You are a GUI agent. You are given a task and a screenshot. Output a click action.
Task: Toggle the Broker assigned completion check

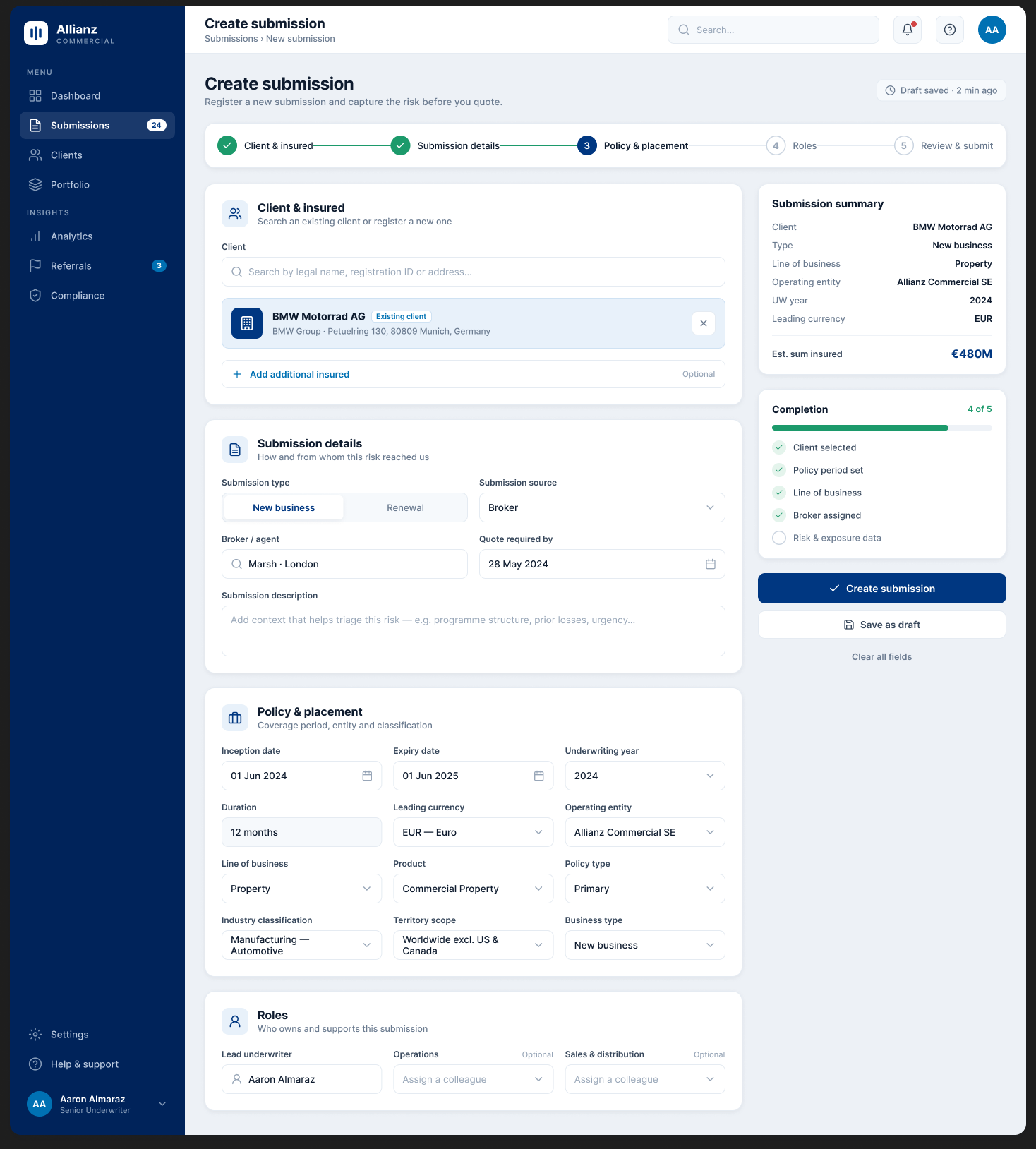pyautogui.click(x=779, y=515)
